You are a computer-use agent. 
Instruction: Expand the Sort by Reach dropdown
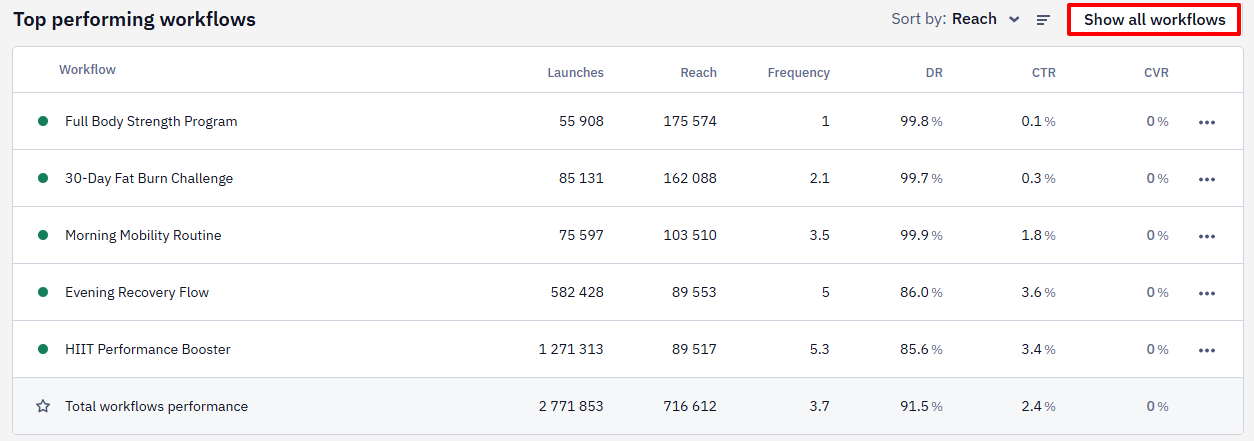956,19
